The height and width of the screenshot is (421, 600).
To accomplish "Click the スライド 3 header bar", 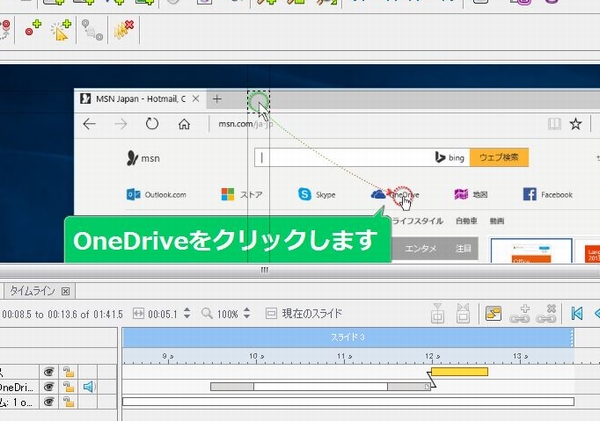I will [347, 338].
